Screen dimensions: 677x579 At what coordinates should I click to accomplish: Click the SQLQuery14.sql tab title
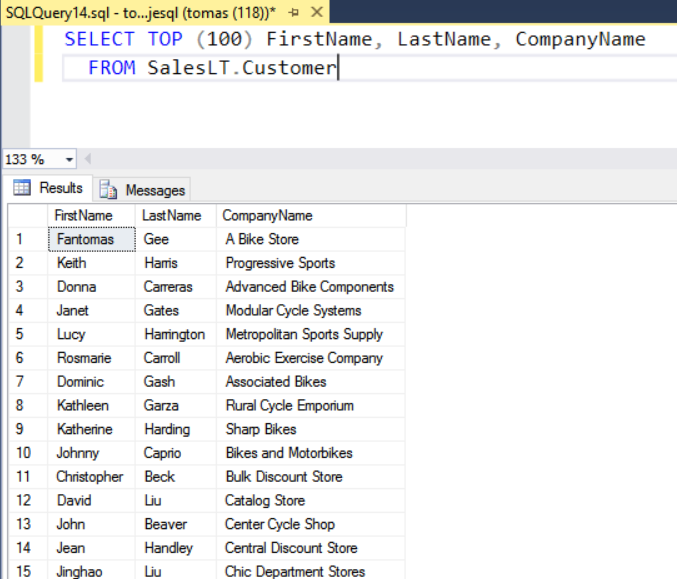pyautogui.click(x=141, y=13)
